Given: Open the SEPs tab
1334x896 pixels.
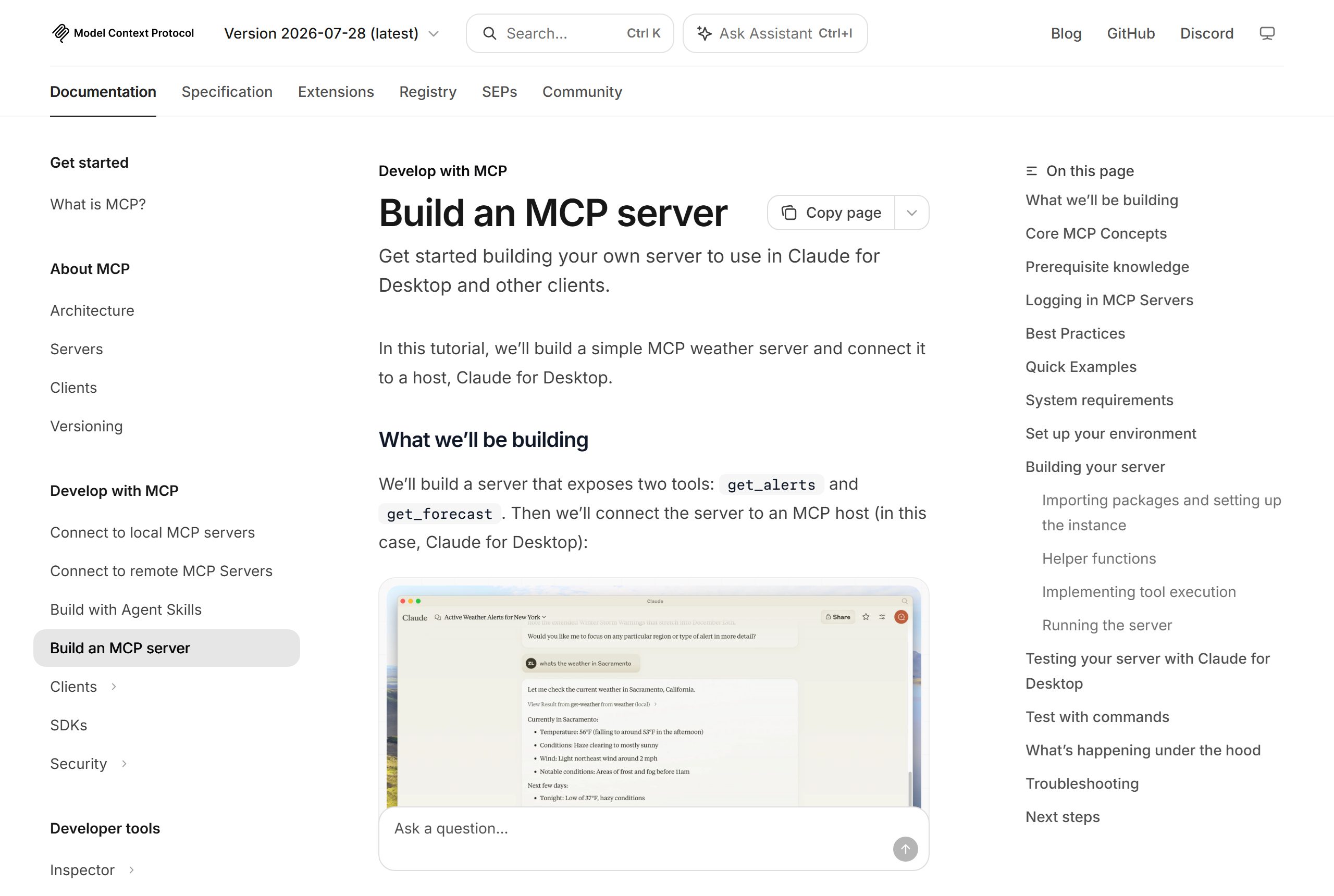Looking at the screenshot, I should click(x=499, y=92).
